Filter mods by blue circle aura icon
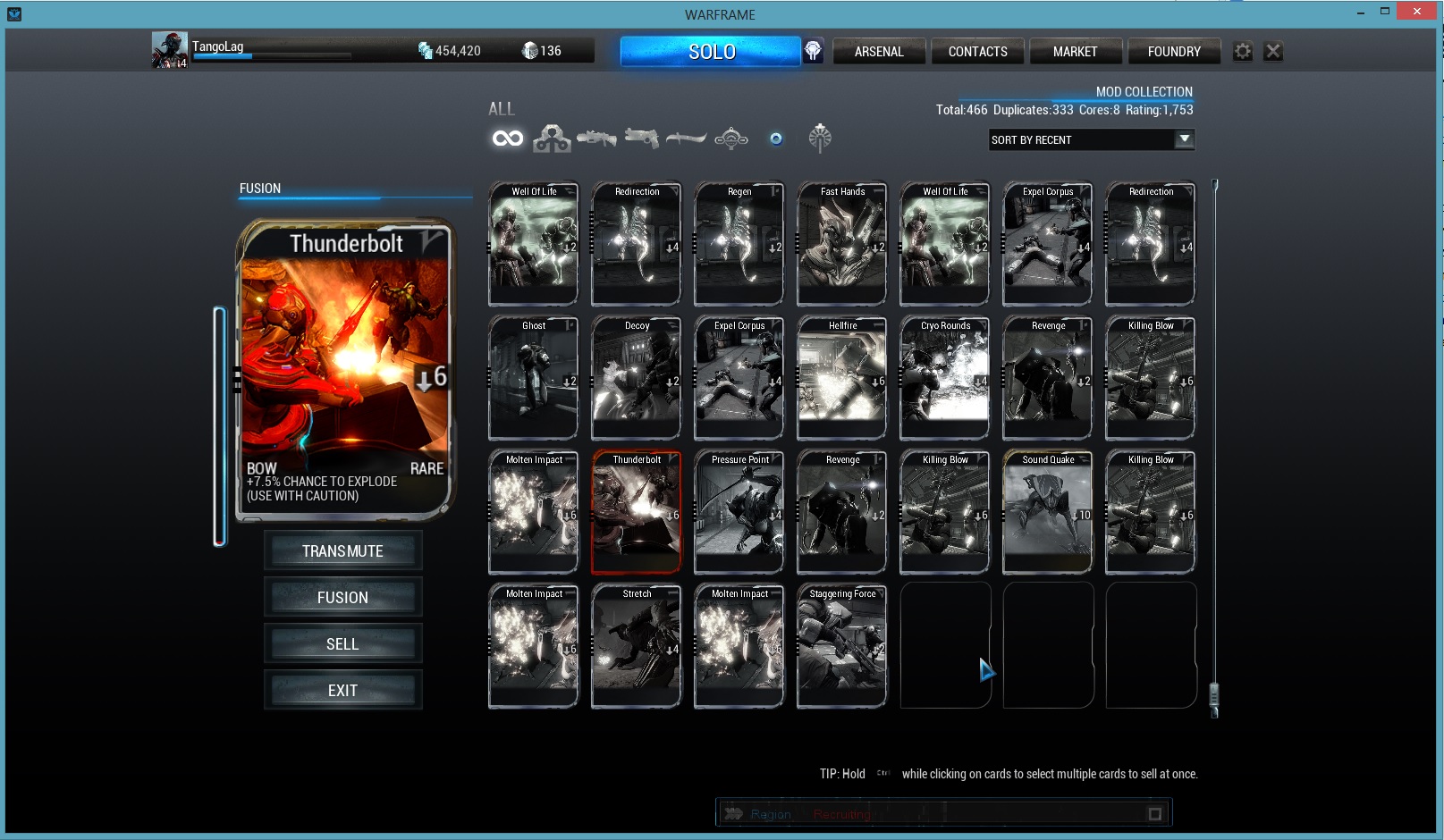This screenshot has width=1444, height=840. pyautogui.click(x=776, y=139)
